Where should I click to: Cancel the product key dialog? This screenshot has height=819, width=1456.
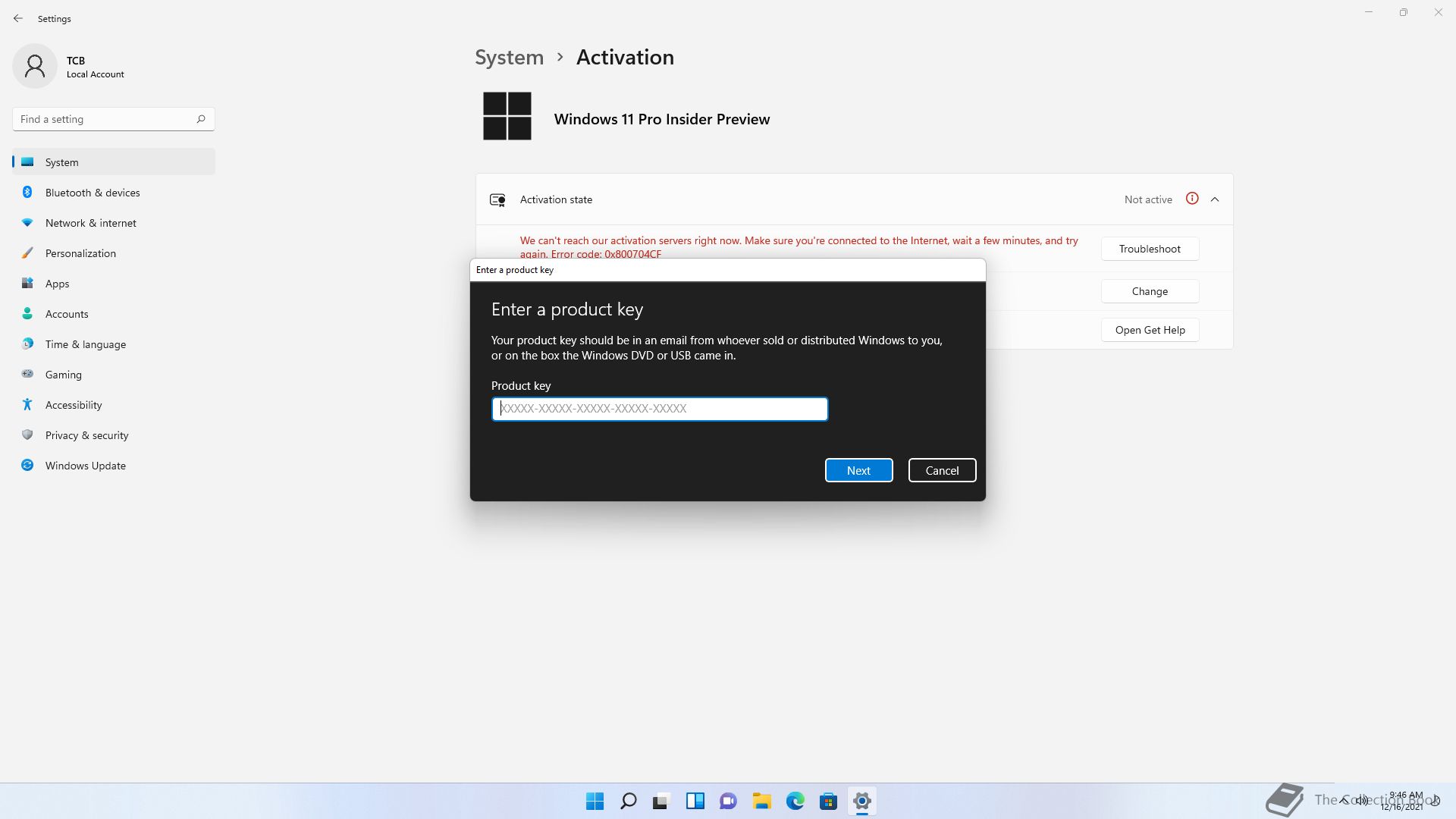click(942, 470)
